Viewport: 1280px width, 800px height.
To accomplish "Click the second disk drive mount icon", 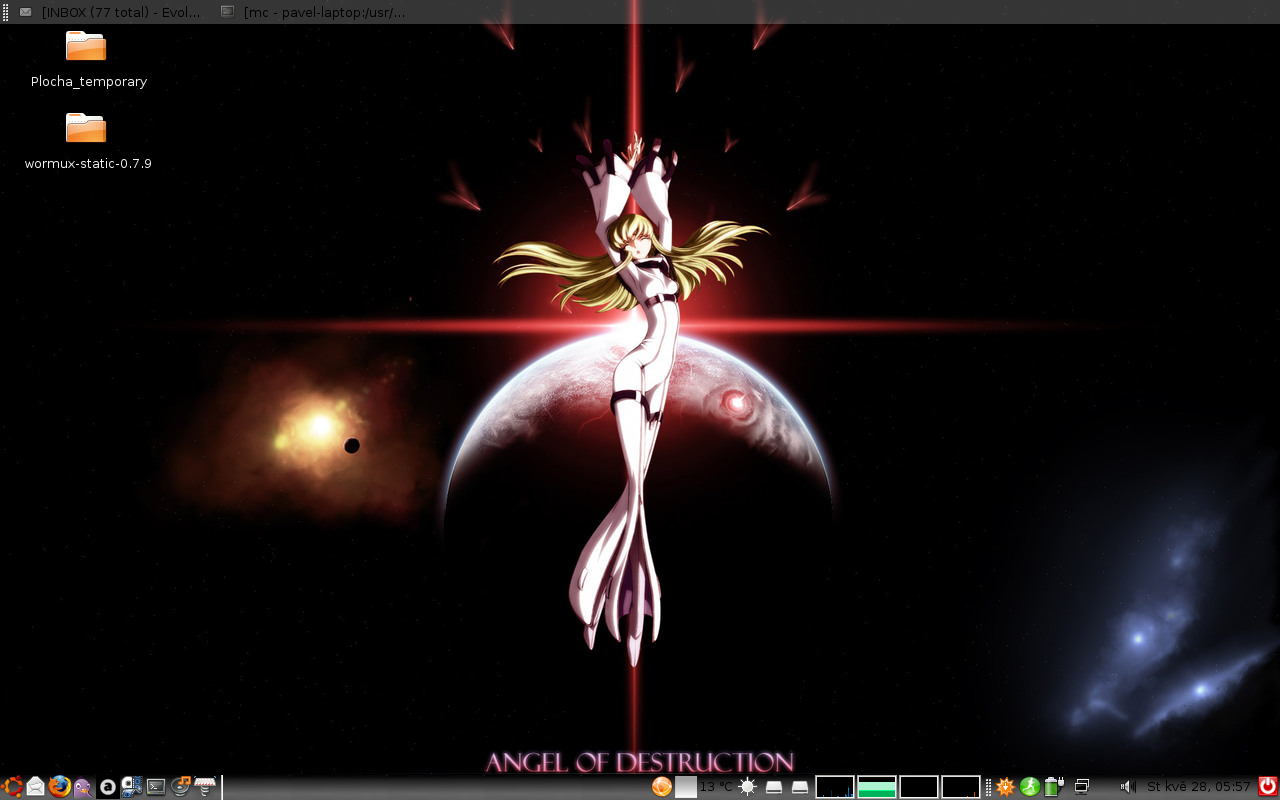I will coord(800,787).
